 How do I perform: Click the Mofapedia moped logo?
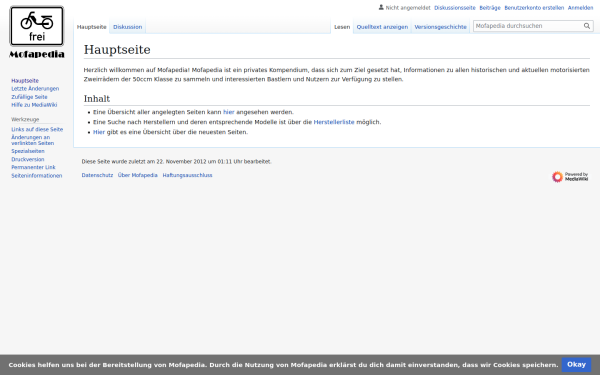coord(37,33)
